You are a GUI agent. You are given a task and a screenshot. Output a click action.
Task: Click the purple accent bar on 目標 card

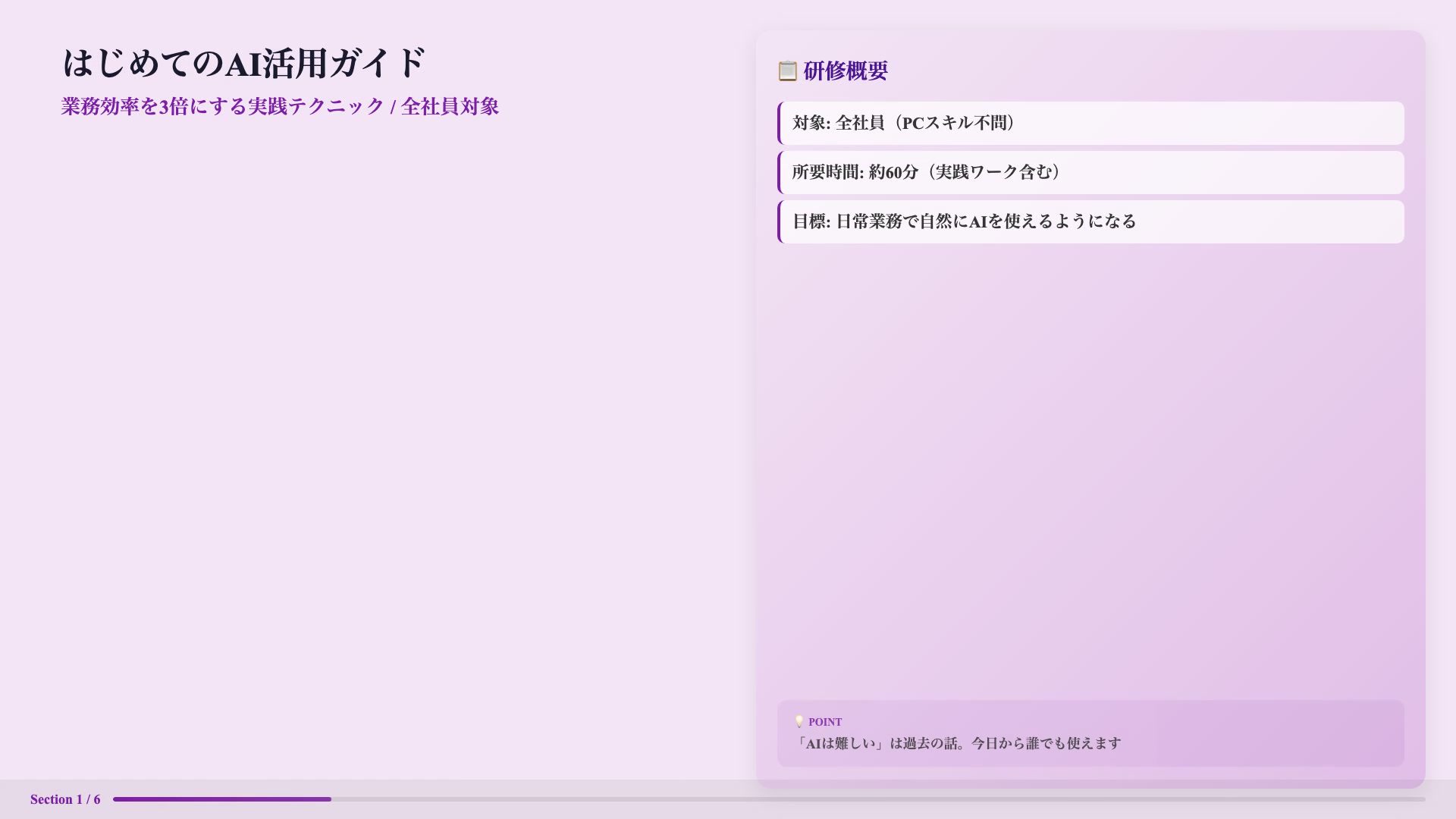(x=780, y=221)
